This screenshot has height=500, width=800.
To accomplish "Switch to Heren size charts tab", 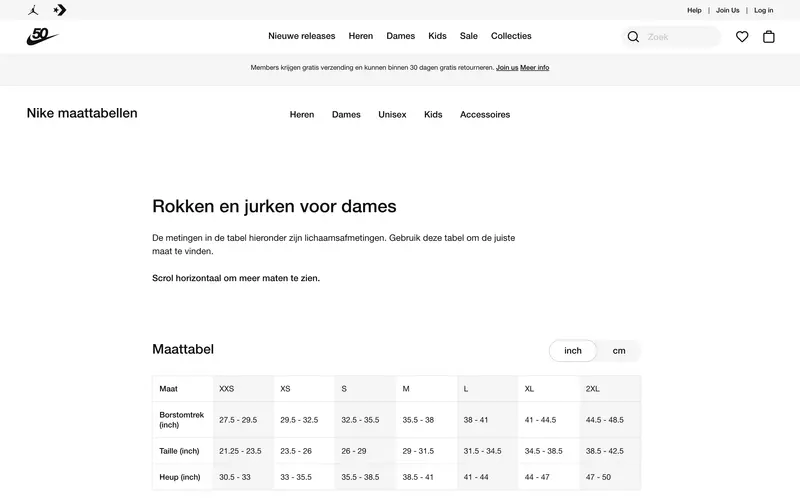I will [302, 115].
